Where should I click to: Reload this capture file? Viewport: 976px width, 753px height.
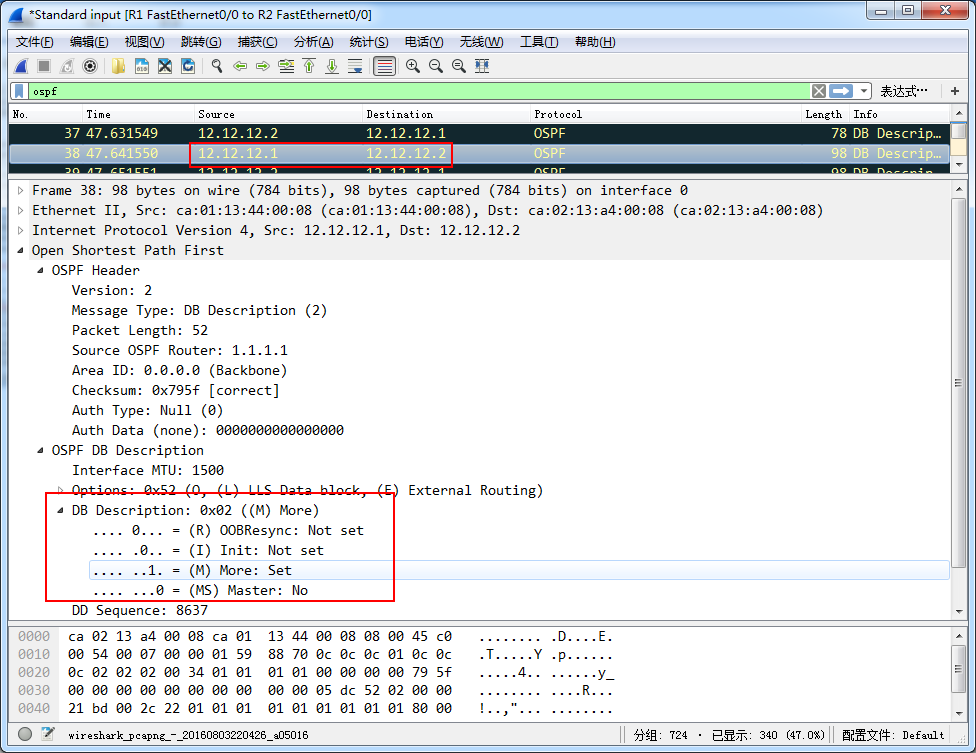tap(187, 66)
